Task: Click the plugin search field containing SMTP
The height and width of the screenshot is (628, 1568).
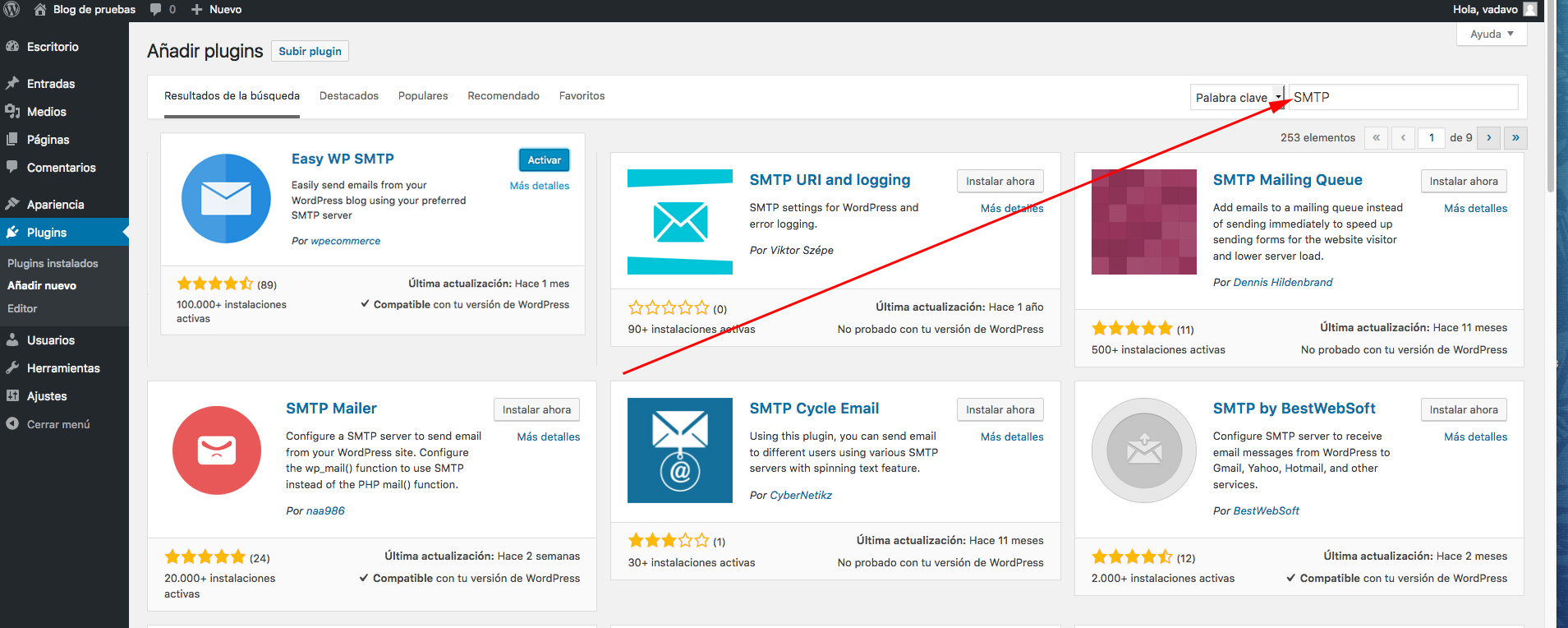Action: pos(1404,97)
